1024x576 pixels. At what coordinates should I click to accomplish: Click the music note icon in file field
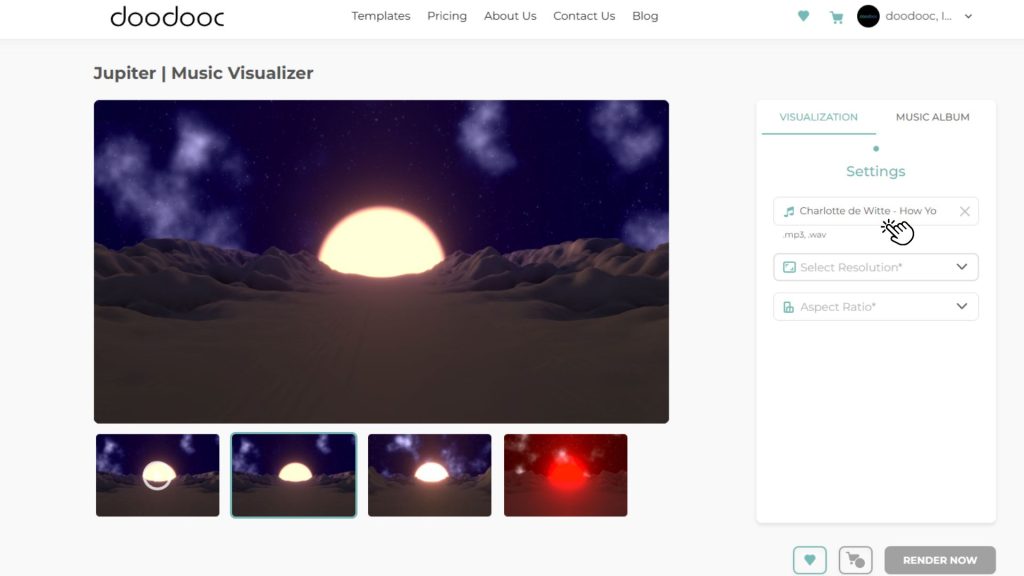click(789, 211)
